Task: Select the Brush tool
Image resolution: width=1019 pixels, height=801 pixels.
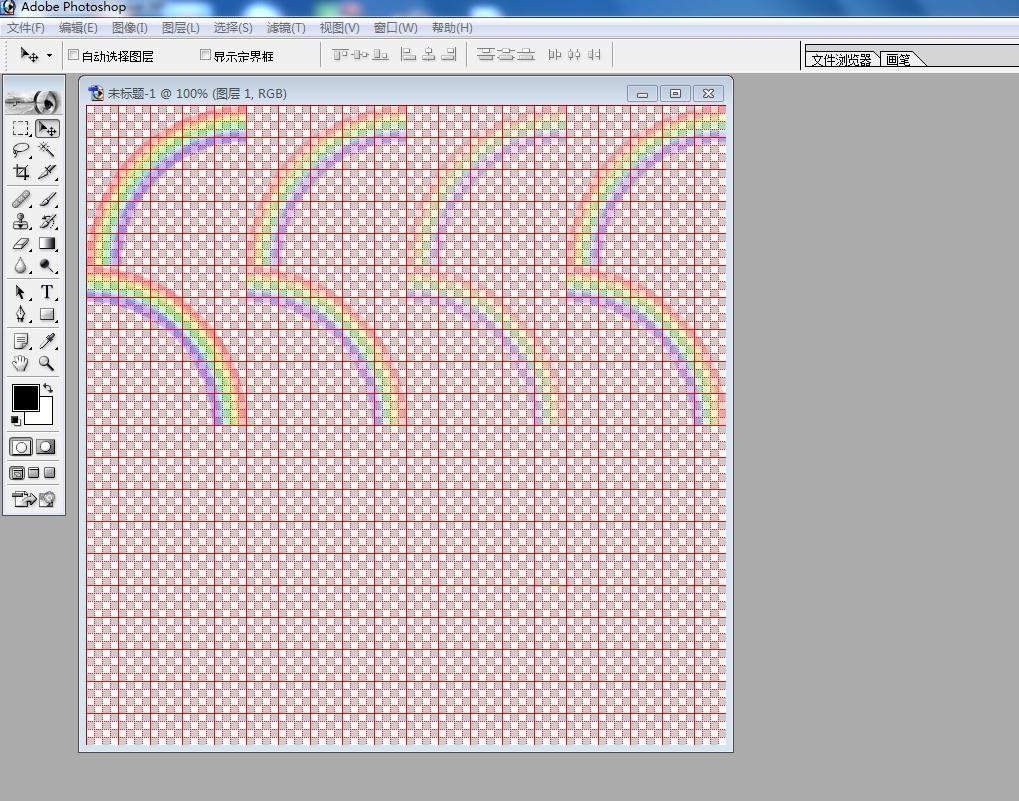Action: coord(47,199)
